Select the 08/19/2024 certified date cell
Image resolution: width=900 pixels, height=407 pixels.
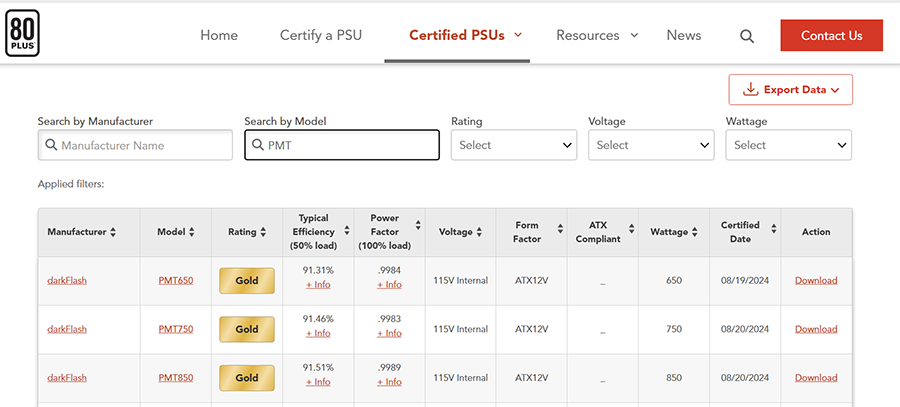pyautogui.click(x=745, y=281)
